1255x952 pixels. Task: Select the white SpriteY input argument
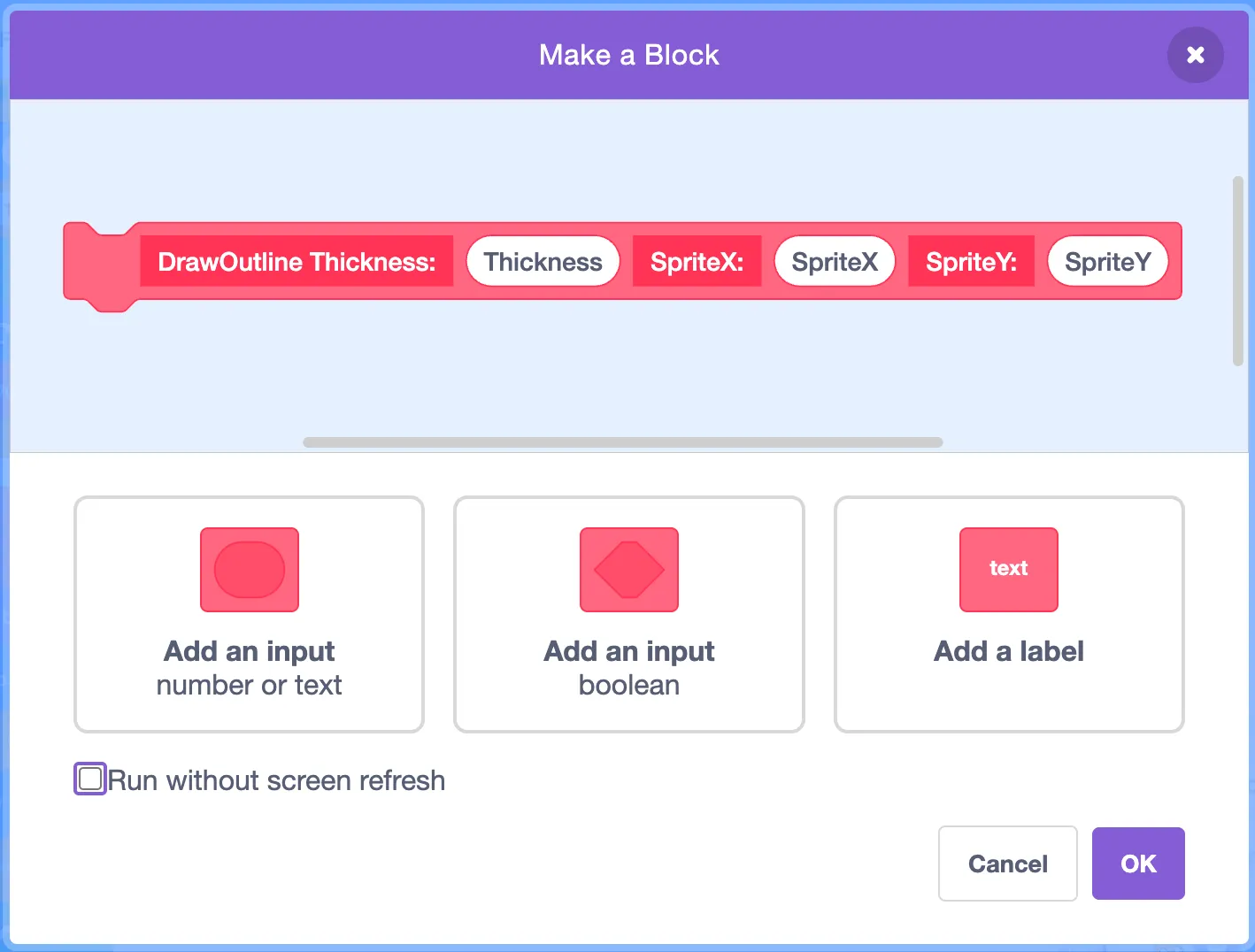pos(1107,262)
